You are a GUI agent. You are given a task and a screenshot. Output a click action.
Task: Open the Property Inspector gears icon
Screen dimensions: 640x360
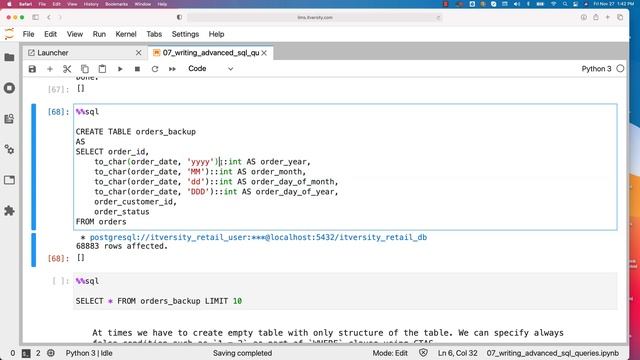pos(9,149)
